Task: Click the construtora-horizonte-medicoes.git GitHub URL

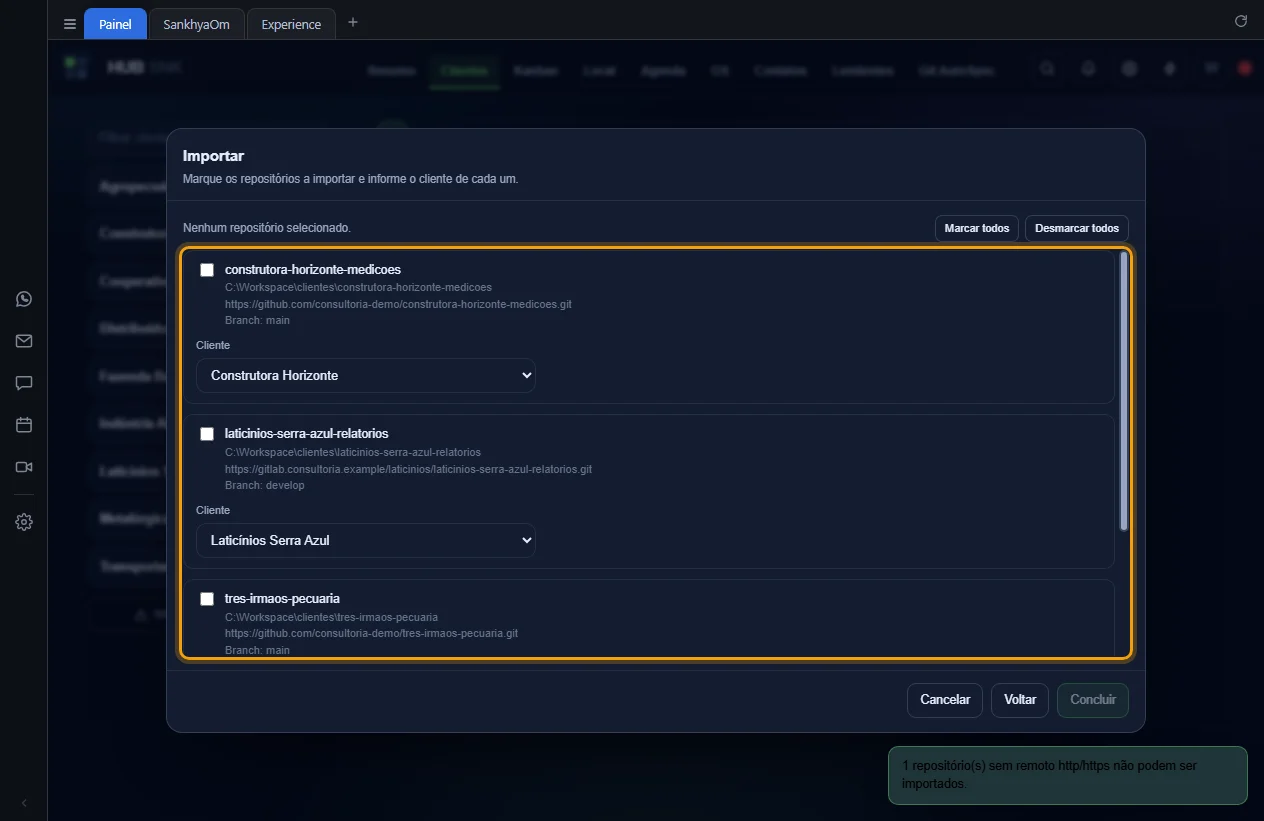Action: coord(398,304)
